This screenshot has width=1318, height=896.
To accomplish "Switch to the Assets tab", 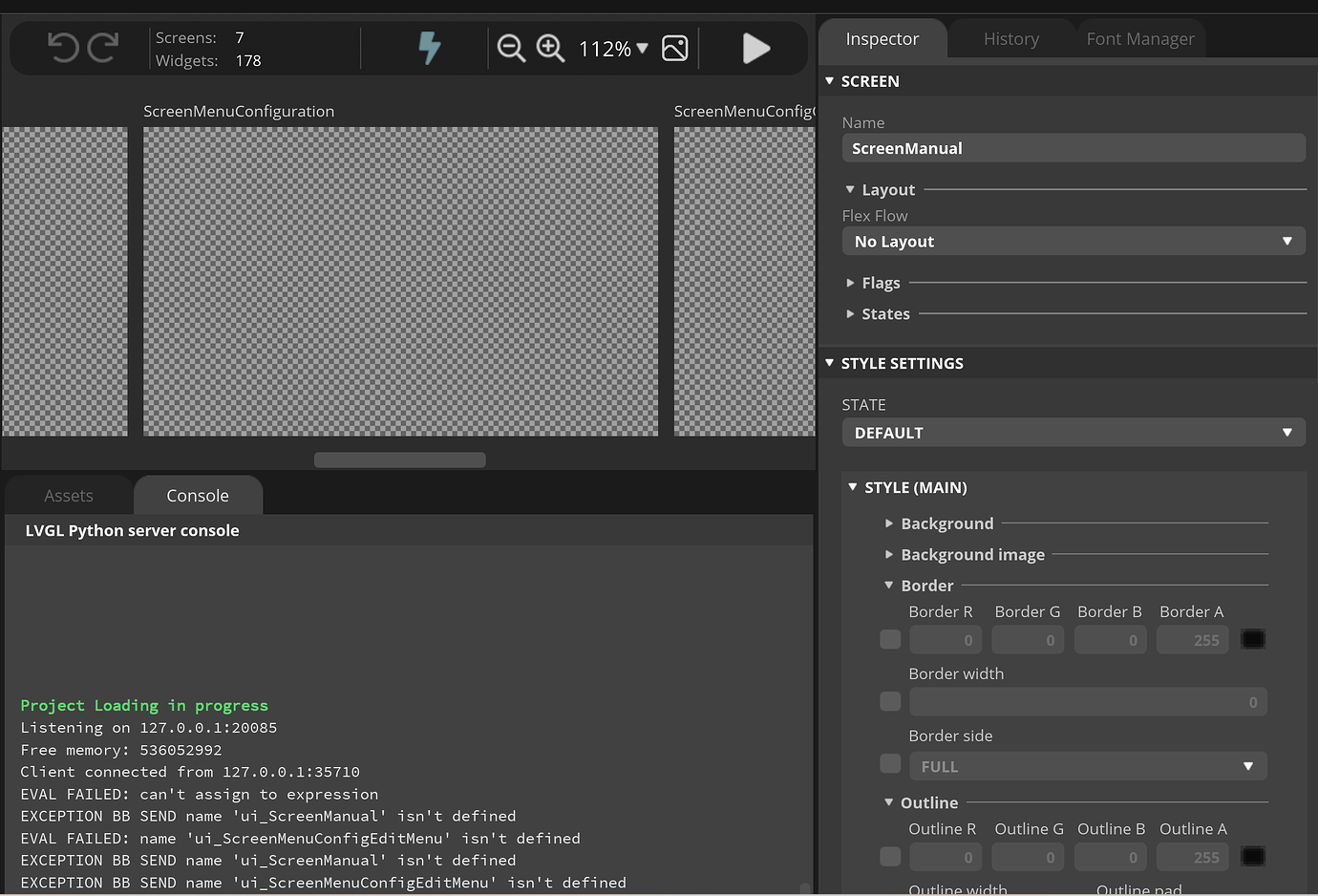I will (x=68, y=495).
